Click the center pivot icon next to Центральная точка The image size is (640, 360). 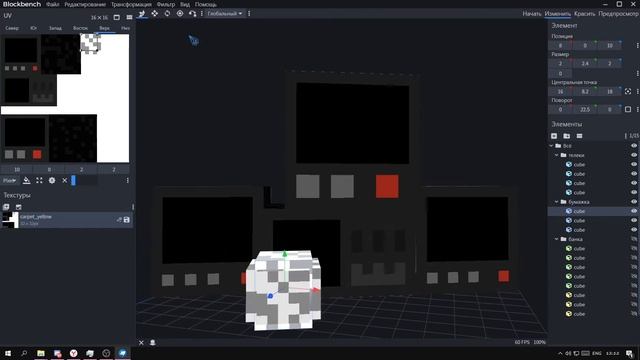tap(628, 91)
